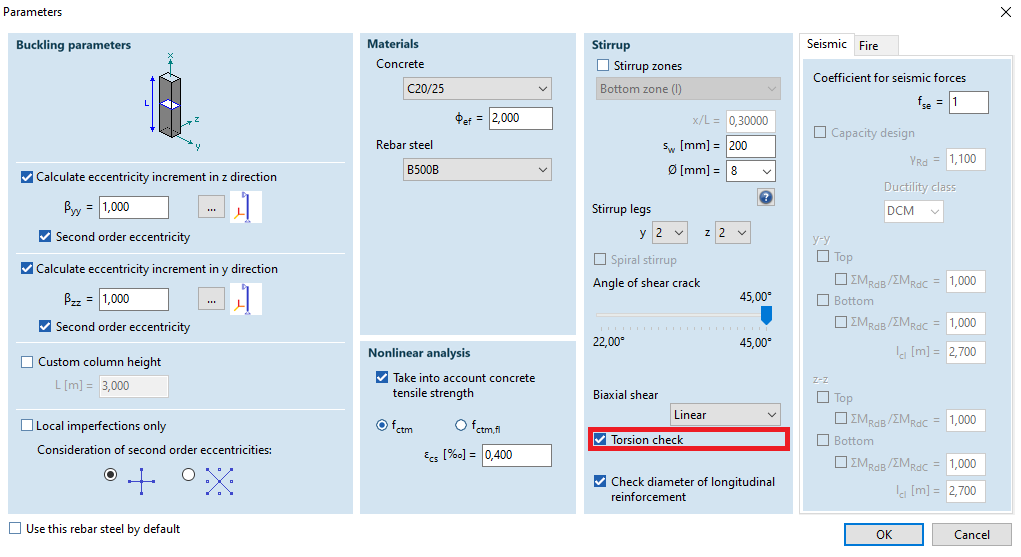Click the column buckling diagram image
This screenshot has height=557, width=1021.
[171, 104]
